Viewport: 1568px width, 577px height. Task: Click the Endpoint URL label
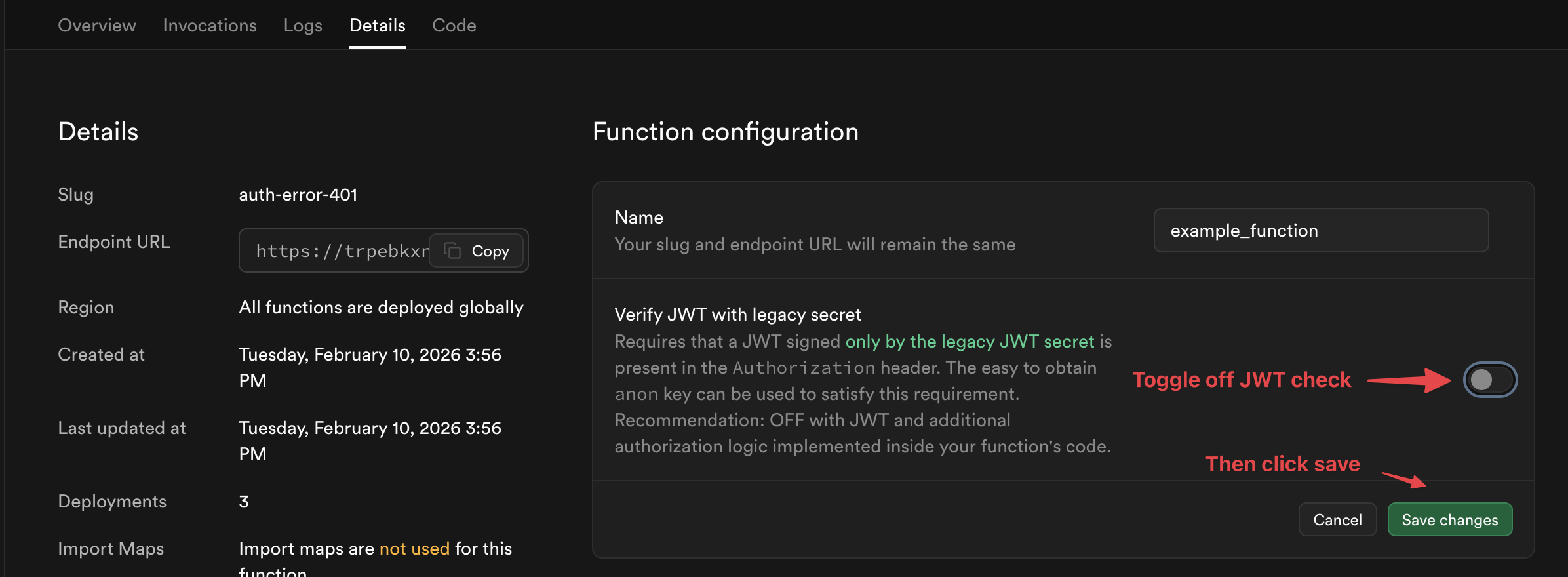[114, 242]
